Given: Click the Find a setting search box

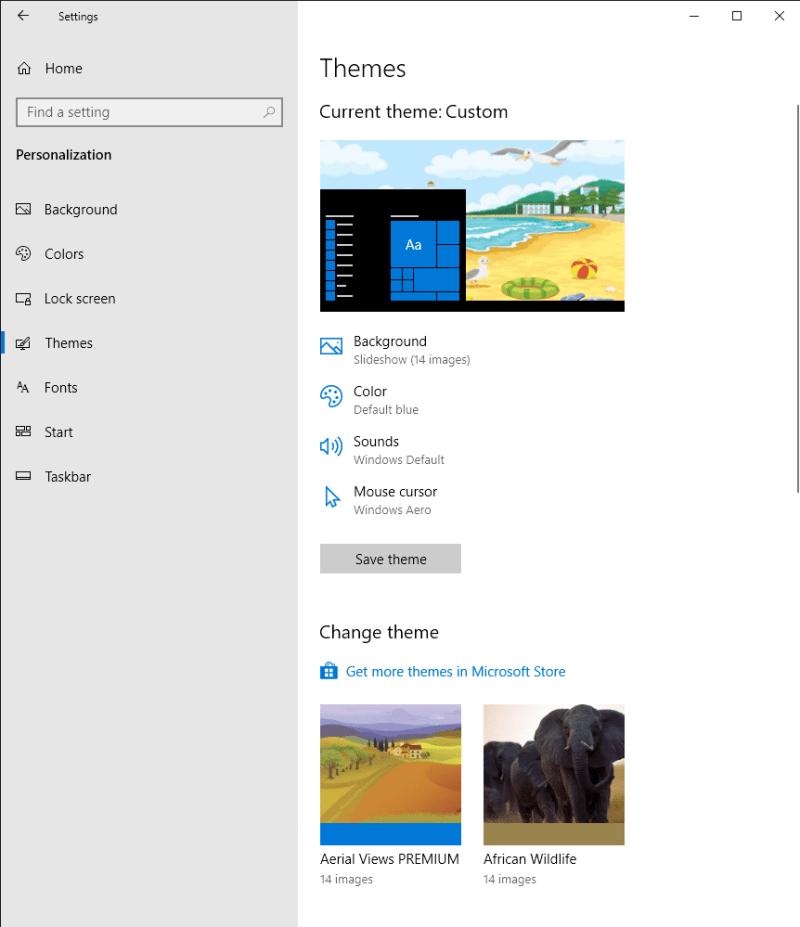Looking at the screenshot, I should point(149,112).
